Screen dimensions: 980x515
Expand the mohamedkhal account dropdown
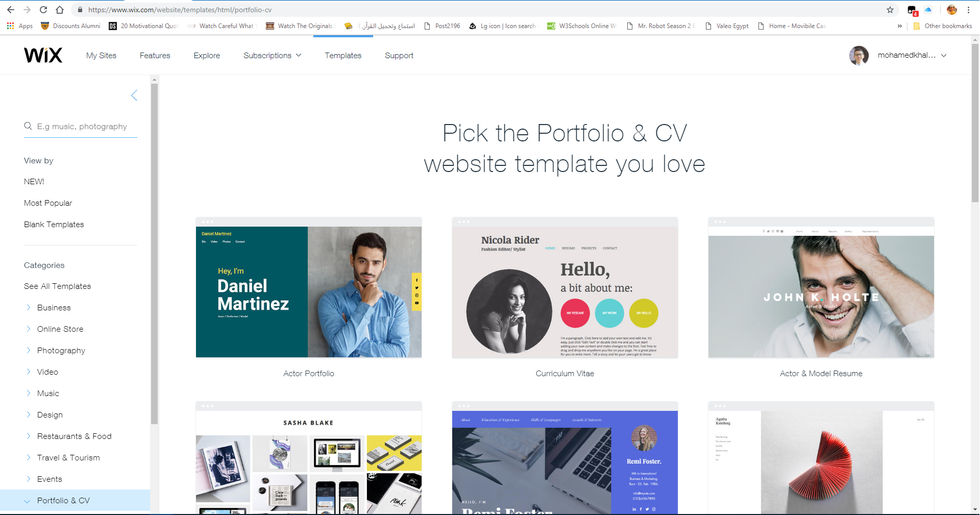pyautogui.click(x=911, y=55)
